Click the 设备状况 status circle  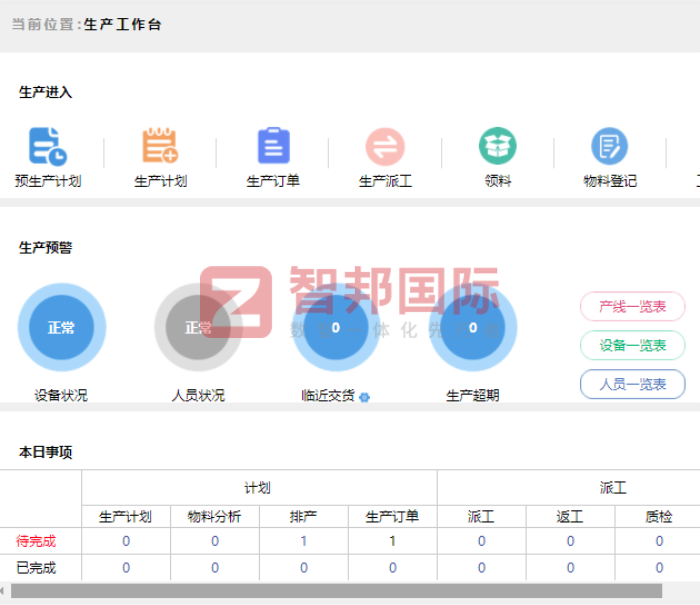(61, 328)
